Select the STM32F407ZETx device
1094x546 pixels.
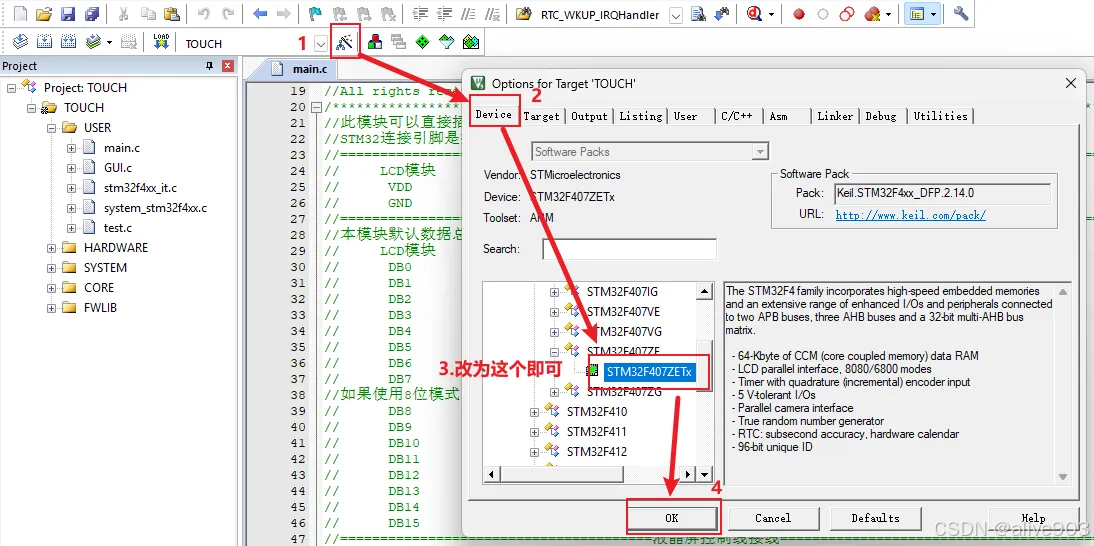click(x=649, y=372)
